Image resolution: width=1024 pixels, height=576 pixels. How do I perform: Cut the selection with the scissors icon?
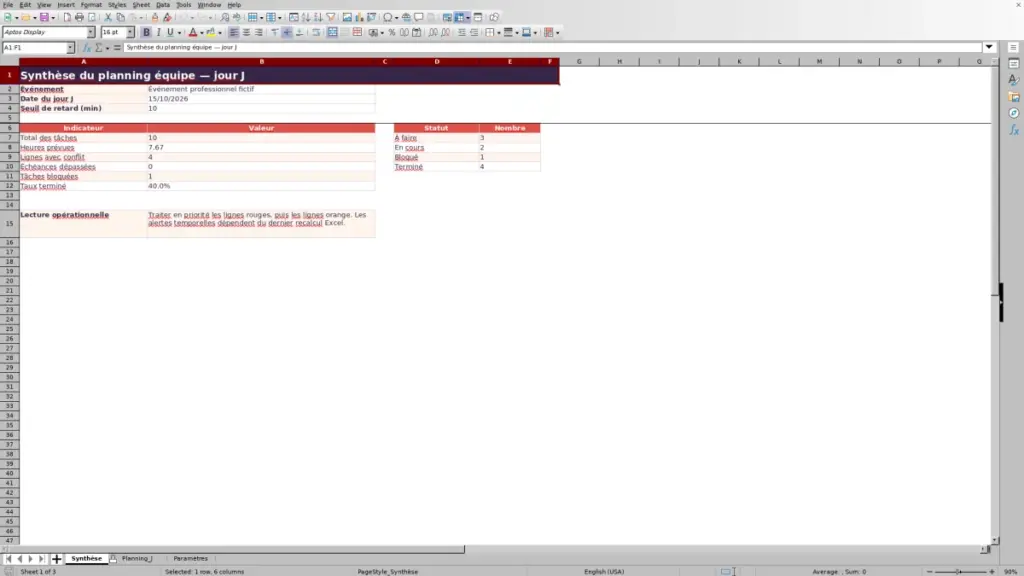point(108,18)
